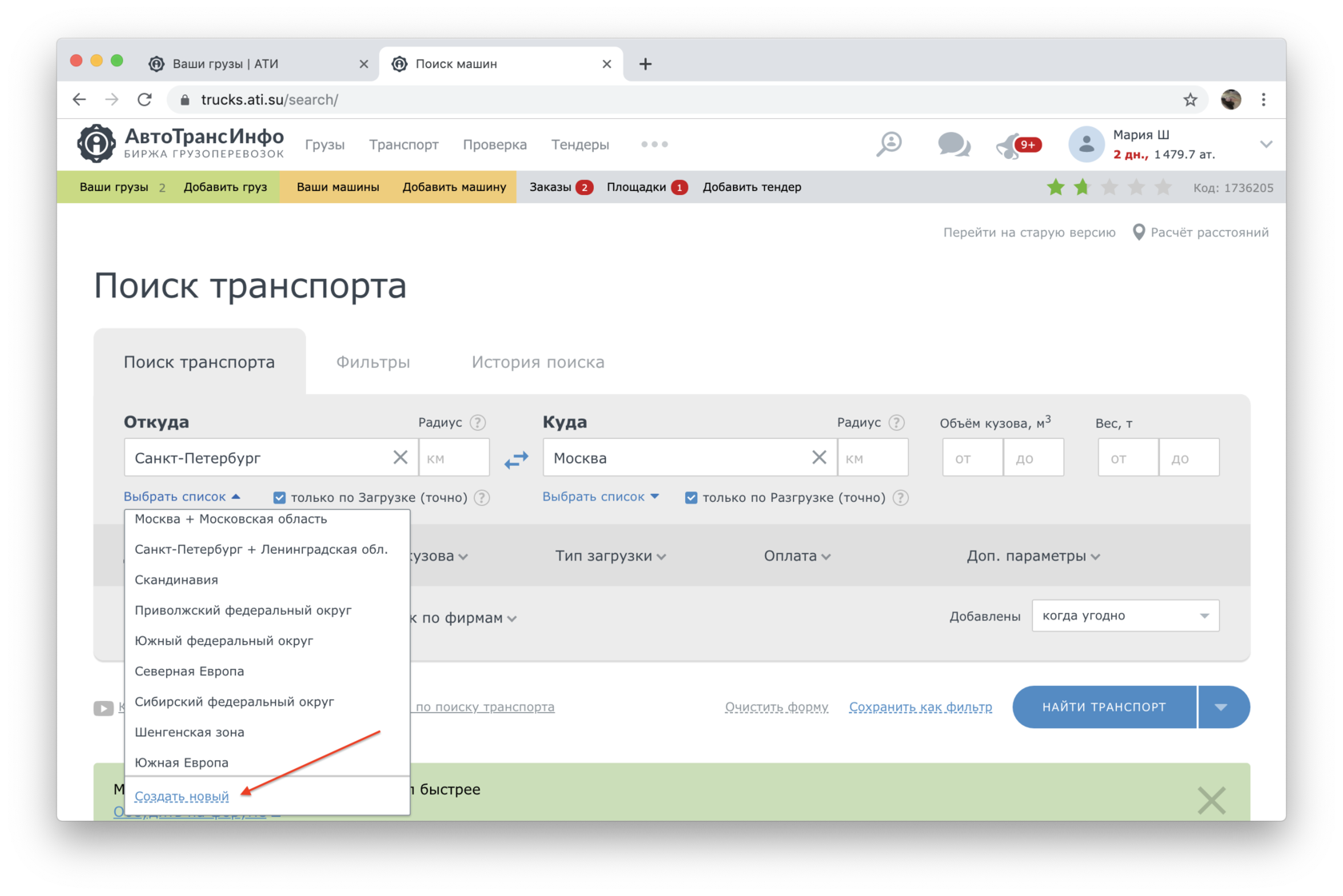Click the fifth rating star
This screenshot has height=896, width=1343.
pyautogui.click(x=1163, y=188)
